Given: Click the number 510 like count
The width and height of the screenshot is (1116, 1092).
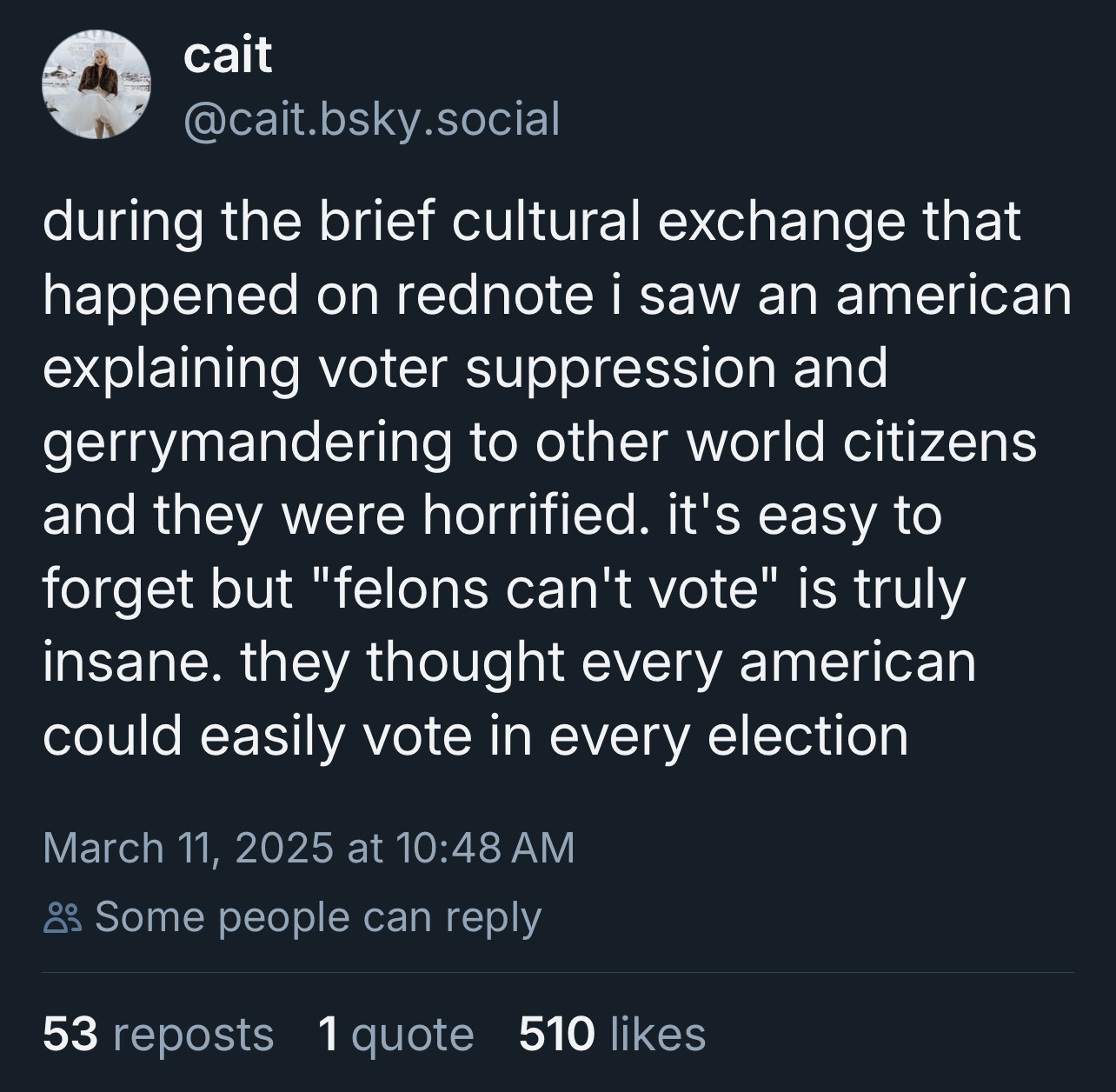Looking at the screenshot, I should tap(556, 1035).
